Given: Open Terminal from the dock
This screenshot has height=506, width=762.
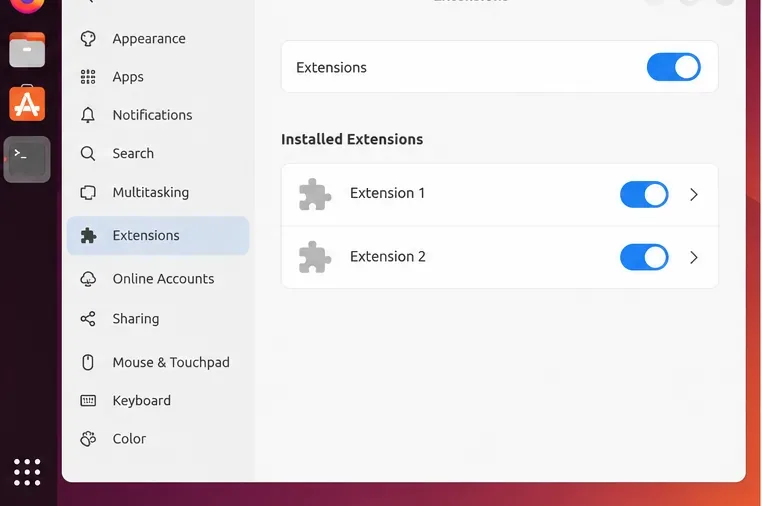Looking at the screenshot, I should click(27, 159).
